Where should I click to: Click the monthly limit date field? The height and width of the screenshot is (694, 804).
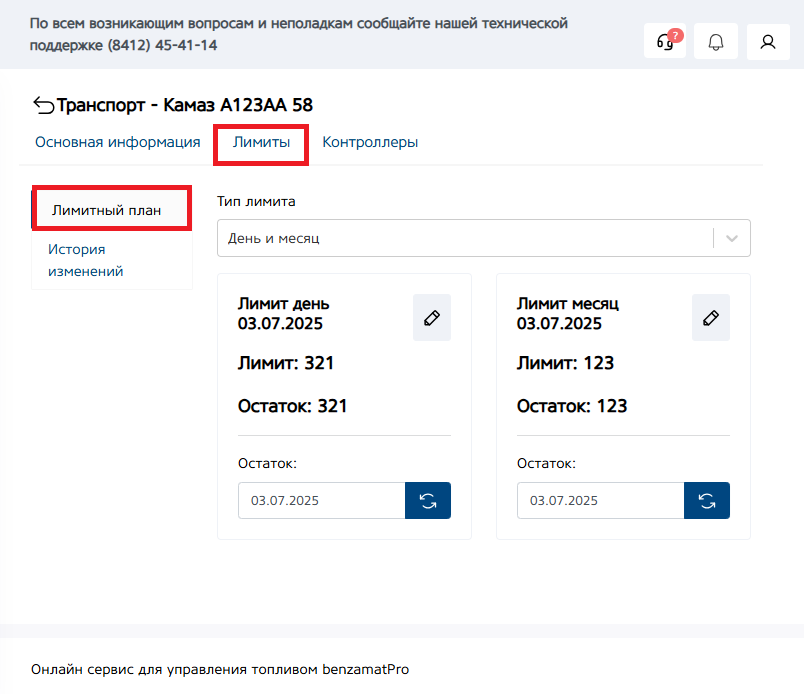pyautogui.click(x=600, y=501)
